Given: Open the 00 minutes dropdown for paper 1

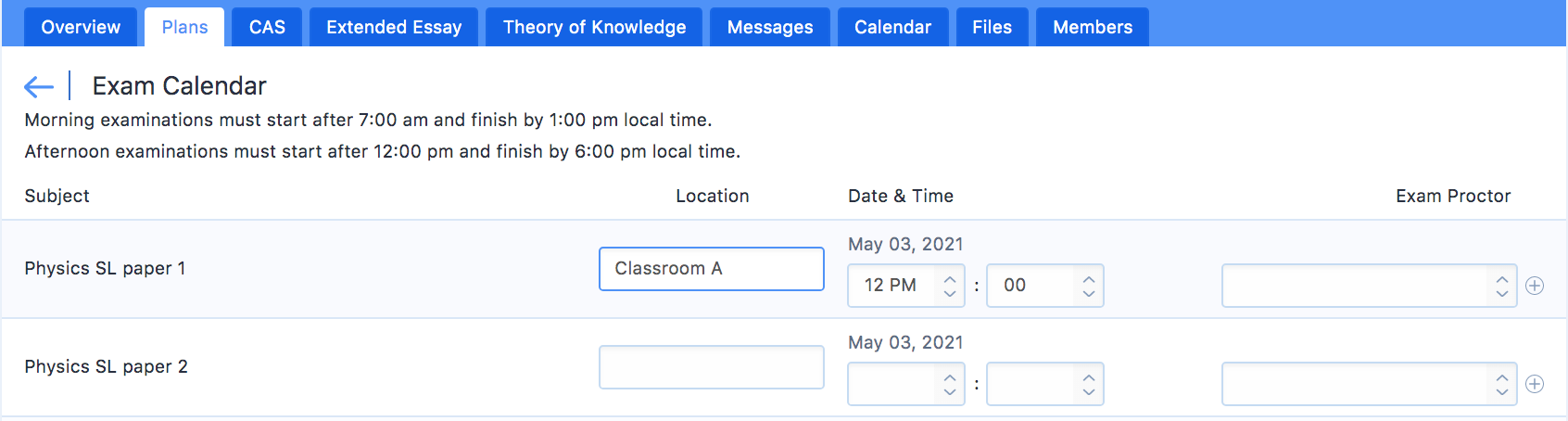Looking at the screenshot, I should pyautogui.click(x=1044, y=286).
